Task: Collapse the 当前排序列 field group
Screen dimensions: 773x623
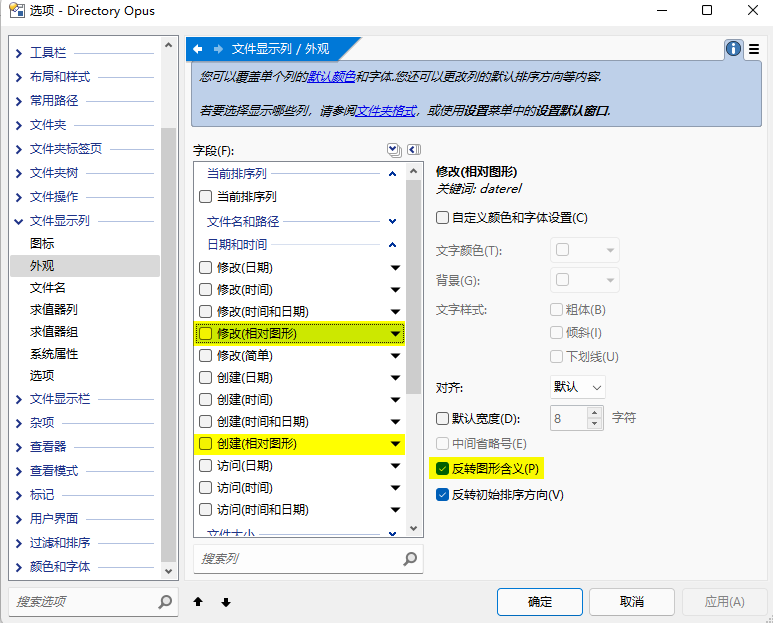Action: click(392, 173)
